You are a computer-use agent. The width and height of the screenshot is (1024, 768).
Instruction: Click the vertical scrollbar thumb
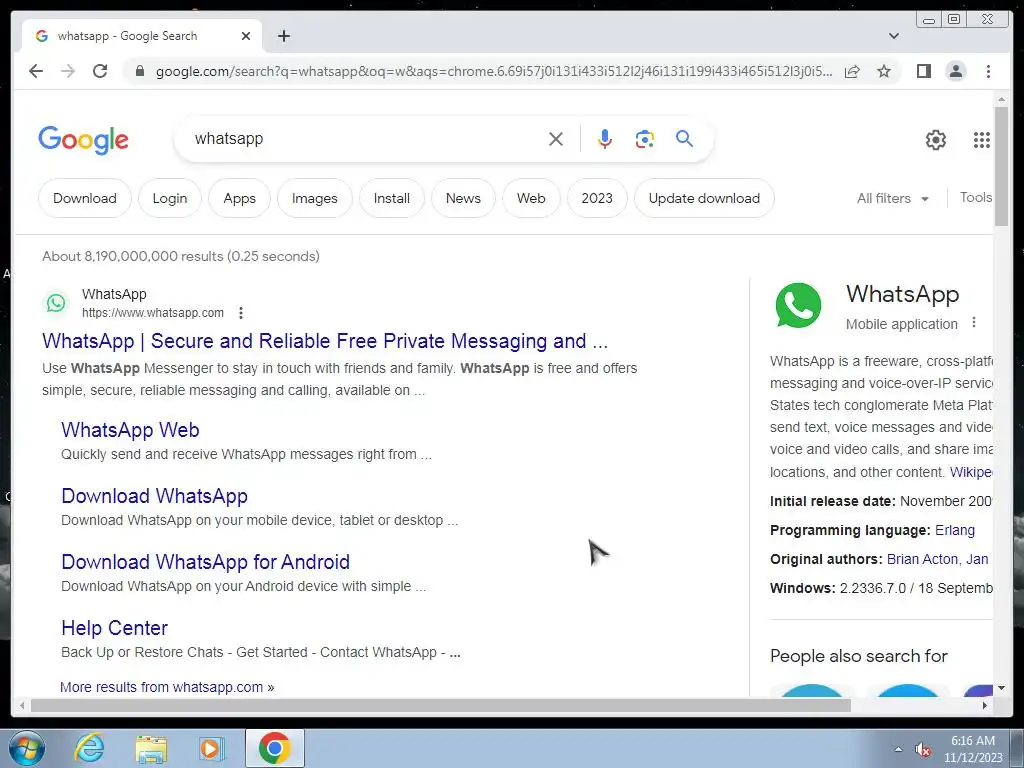coord(1001,166)
